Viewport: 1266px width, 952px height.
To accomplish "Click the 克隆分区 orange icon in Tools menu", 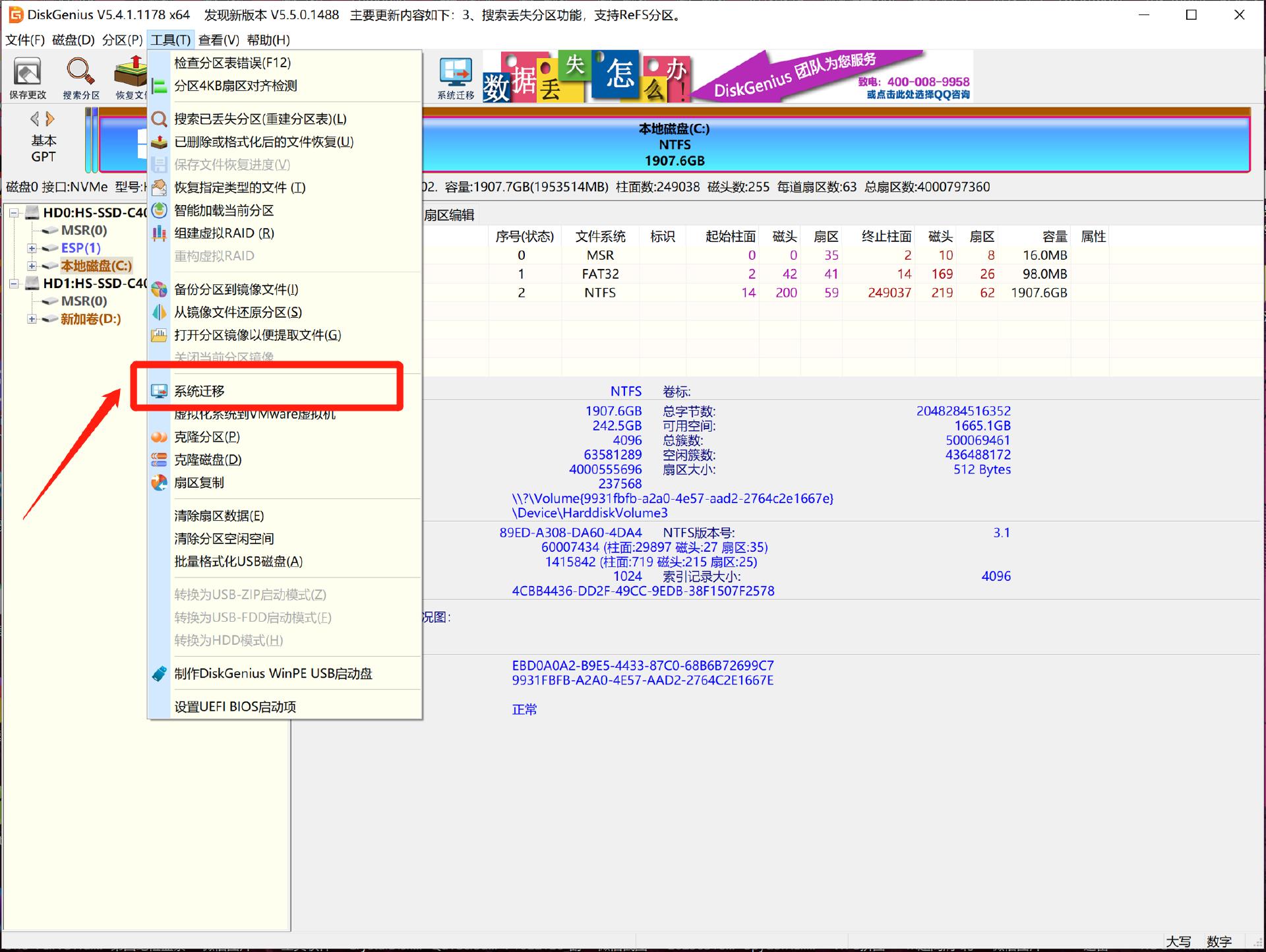I will 158,436.
